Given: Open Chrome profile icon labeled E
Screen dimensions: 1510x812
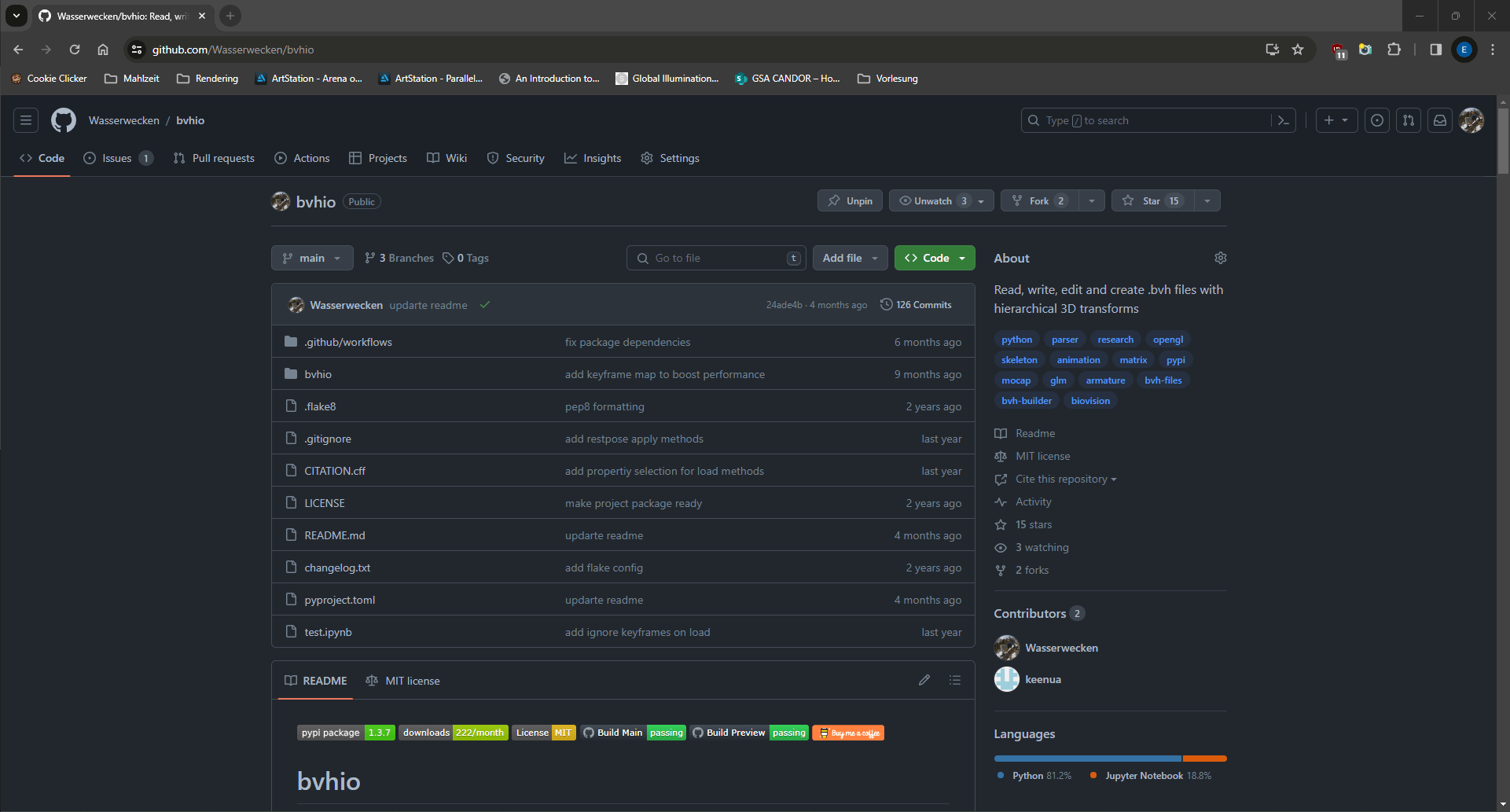Looking at the screenshot, I should click(1464, 50).
